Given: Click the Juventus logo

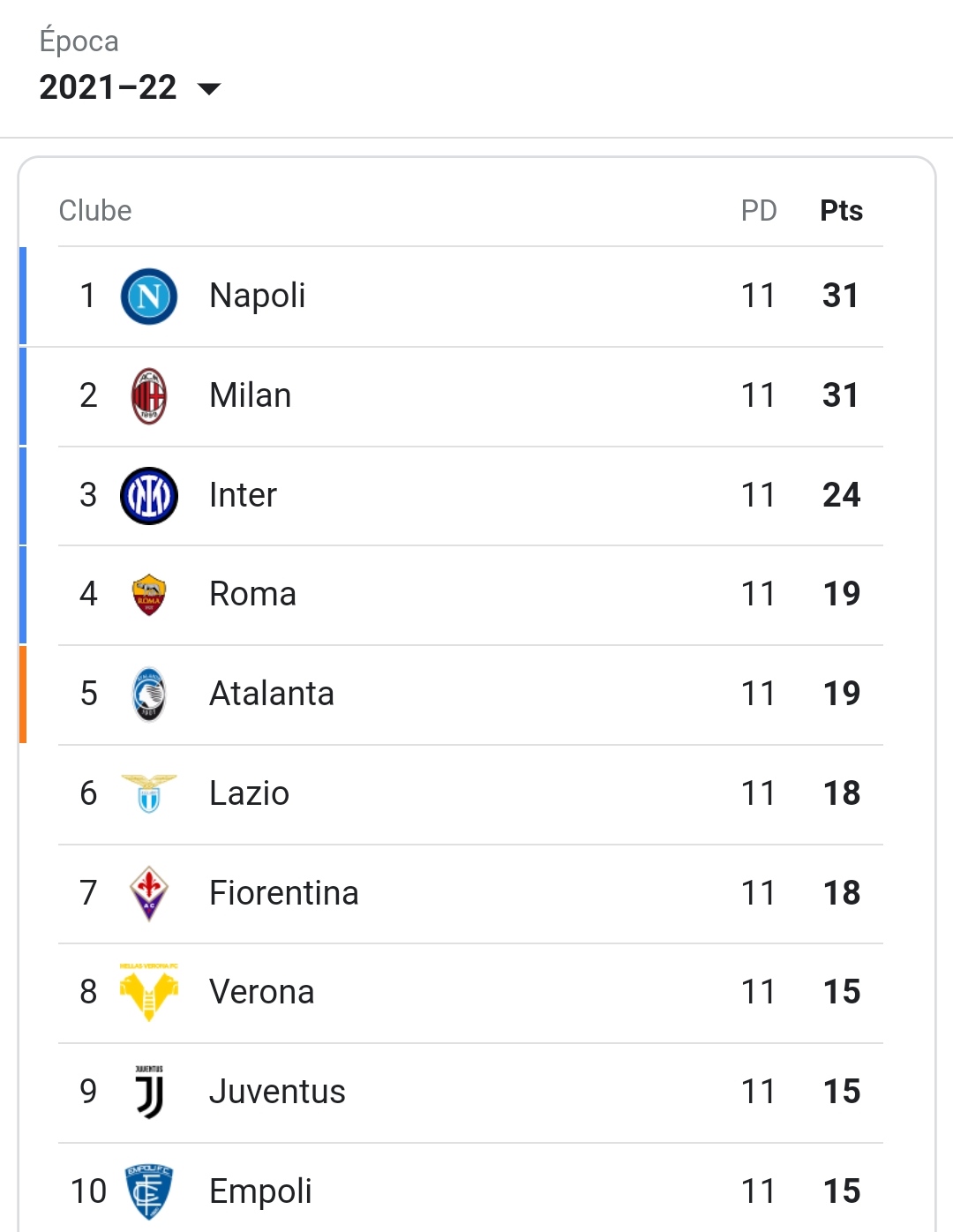Looking at the screenshot, I should click(149, 1092).
